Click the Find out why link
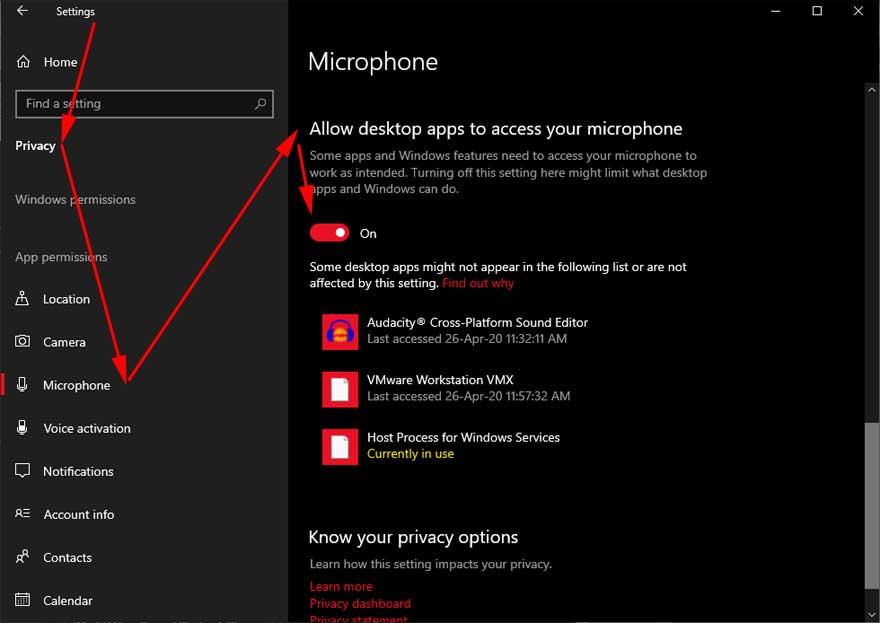880x623 pixels. pos(478,283)
